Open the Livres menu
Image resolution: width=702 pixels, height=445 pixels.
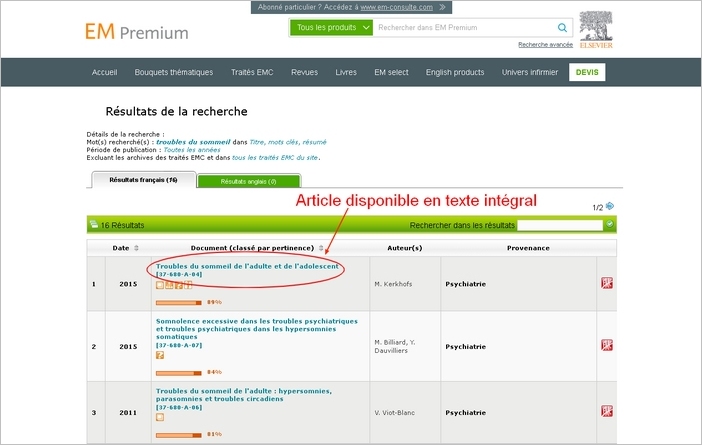pos(346,72)
